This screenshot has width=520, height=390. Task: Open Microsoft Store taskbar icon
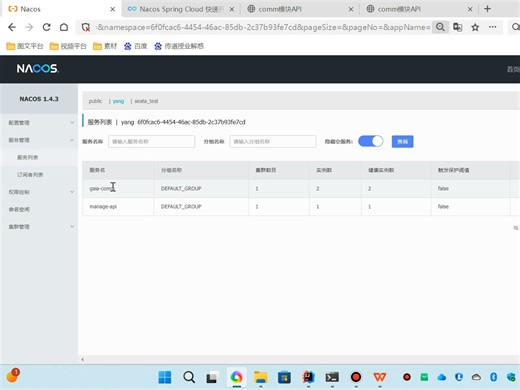[284, 377]
